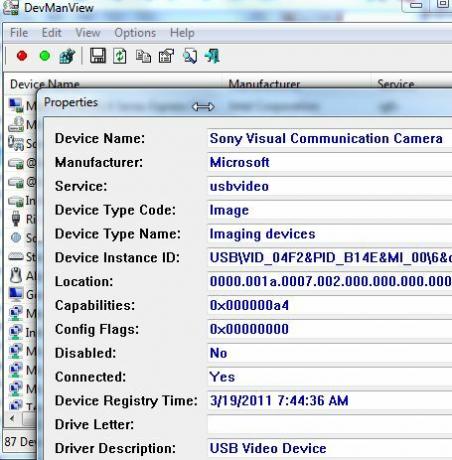
Task: Click the Disable and Enable device icon
Action: click(67, 56)
